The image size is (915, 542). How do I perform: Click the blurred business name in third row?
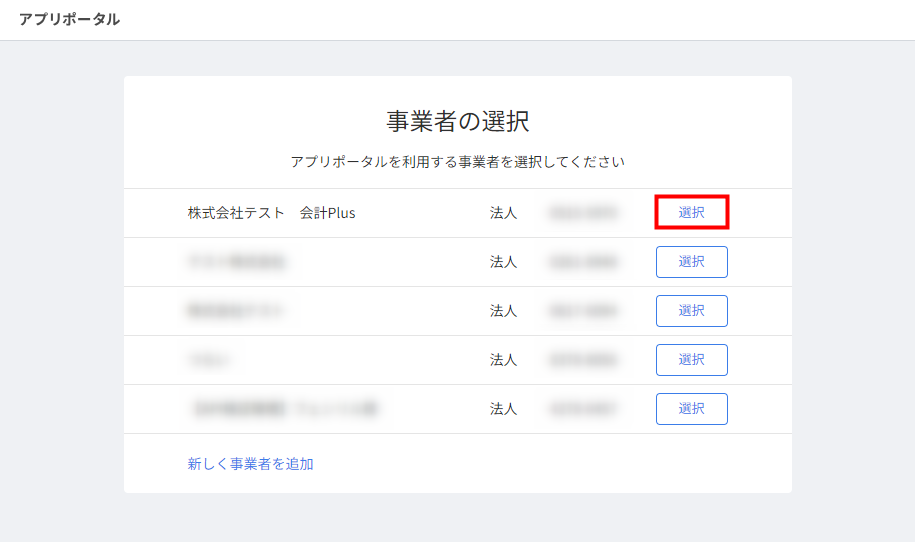(235, 311)
